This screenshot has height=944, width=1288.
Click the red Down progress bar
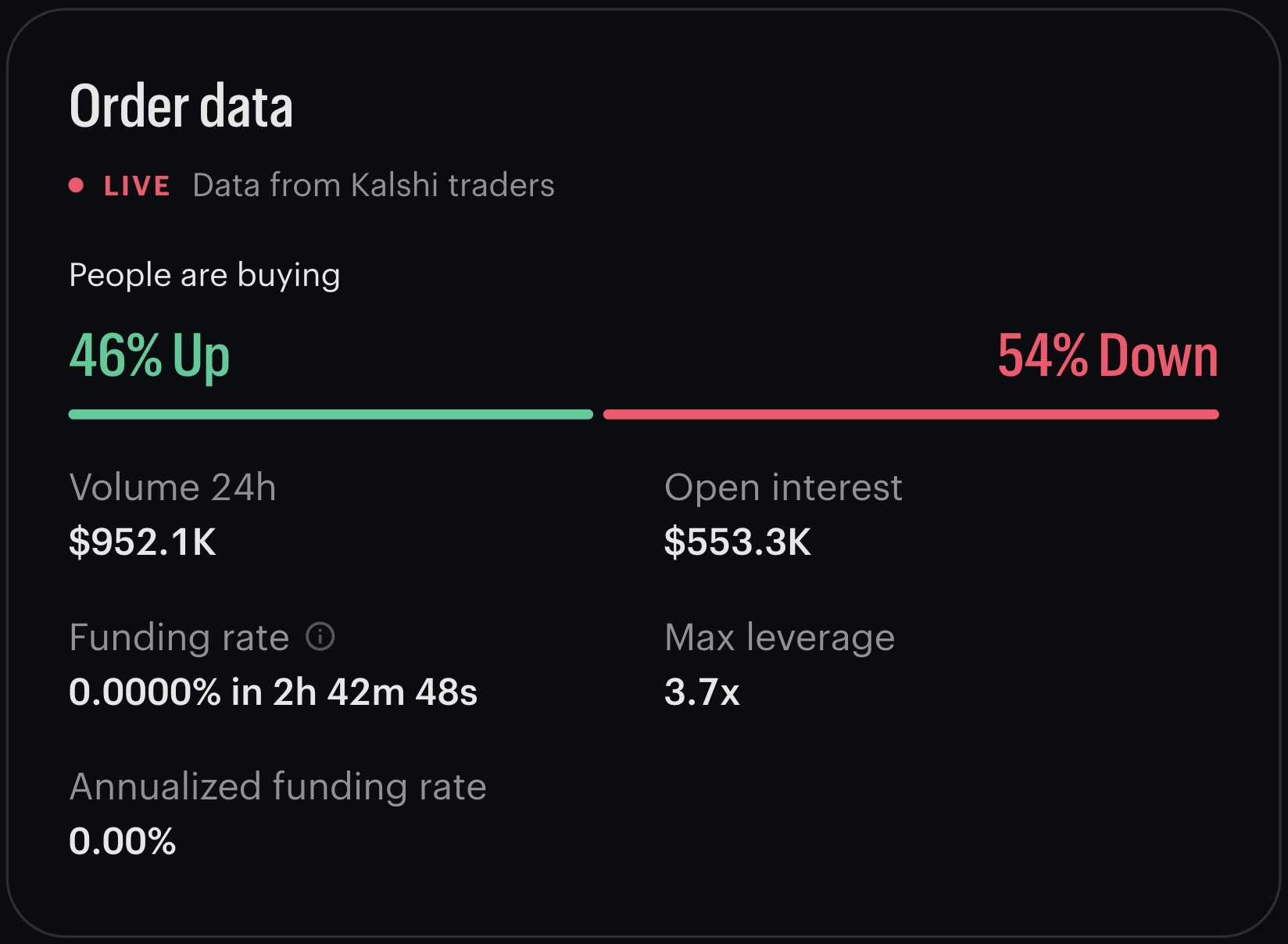[911, 414]
